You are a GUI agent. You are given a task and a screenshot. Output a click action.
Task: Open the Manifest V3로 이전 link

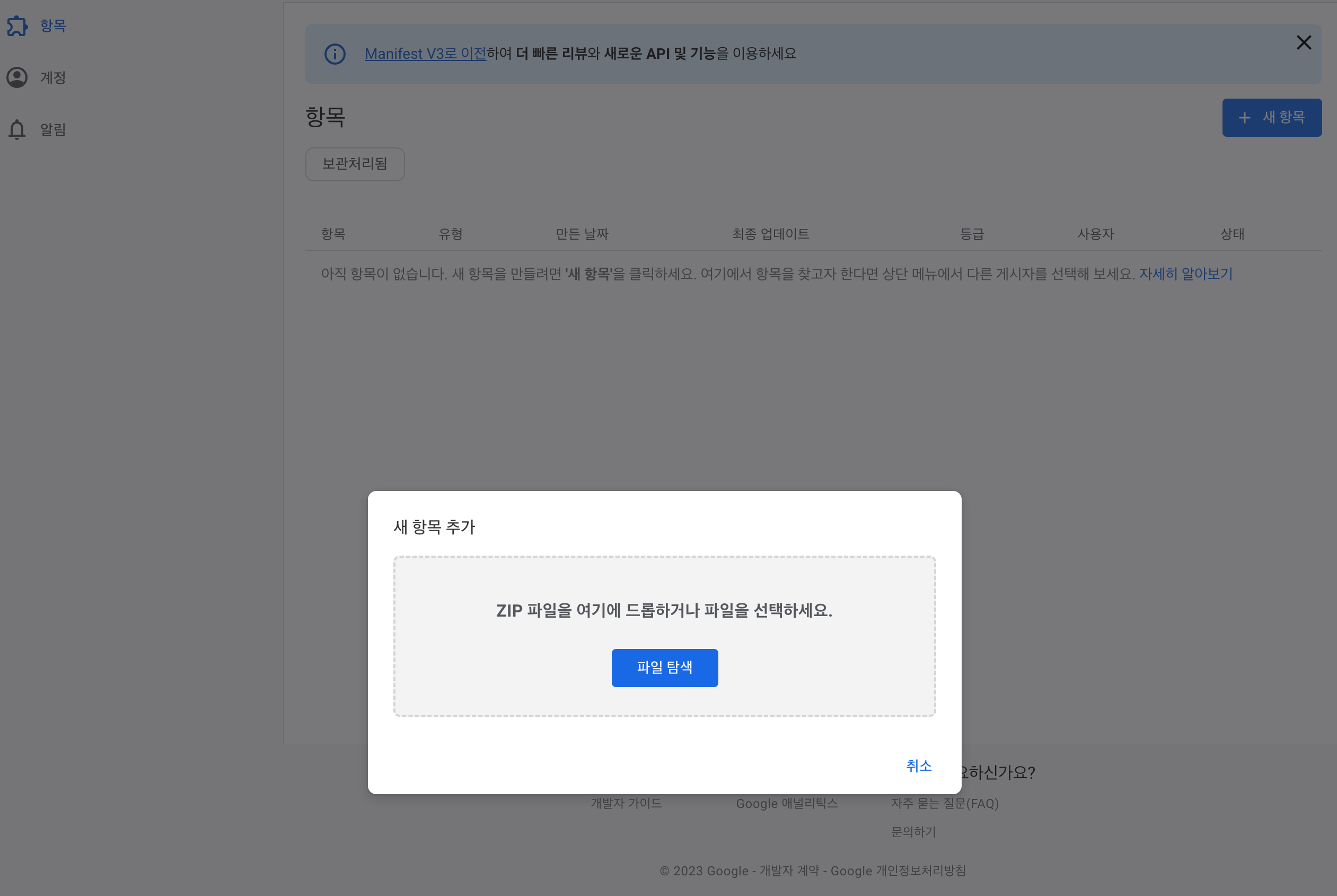(425, 54)
